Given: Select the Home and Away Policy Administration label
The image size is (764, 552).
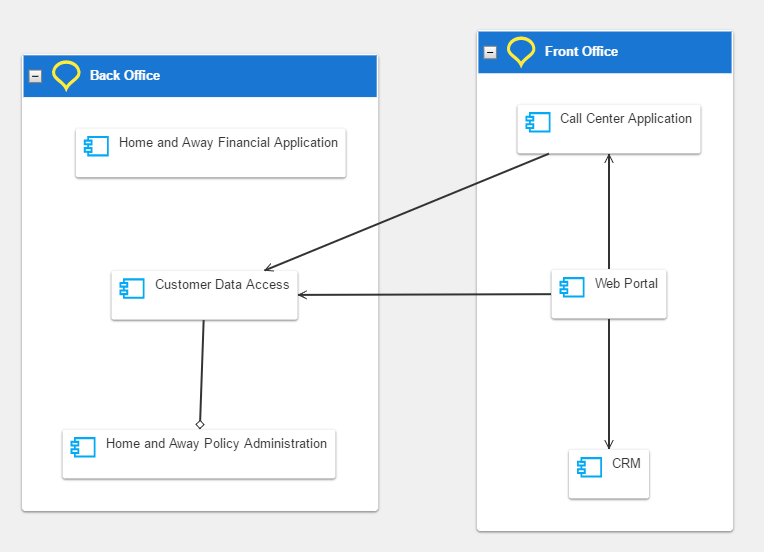Looking at the screenshot, I should pyautogui.click(x=216, y=443).
